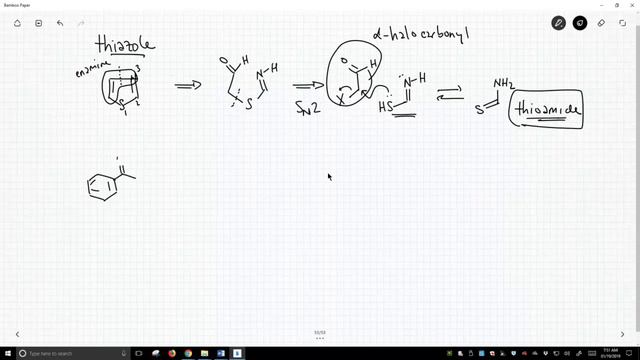Open File Explorer from the taskbar
Viewport: 640px width, 360px height.
click(204, 353)
